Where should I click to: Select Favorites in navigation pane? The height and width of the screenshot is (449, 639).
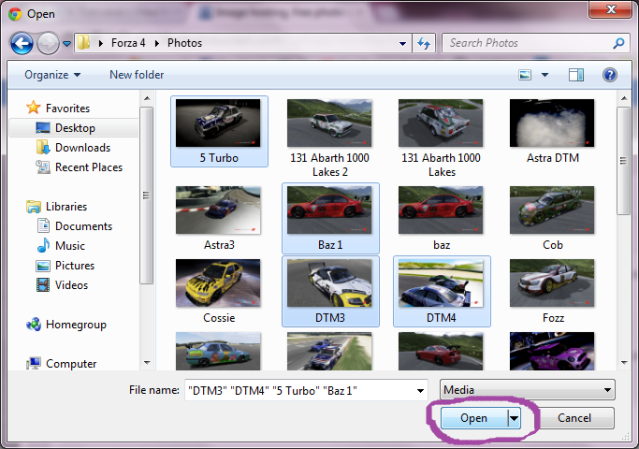[x=67, y=108]
